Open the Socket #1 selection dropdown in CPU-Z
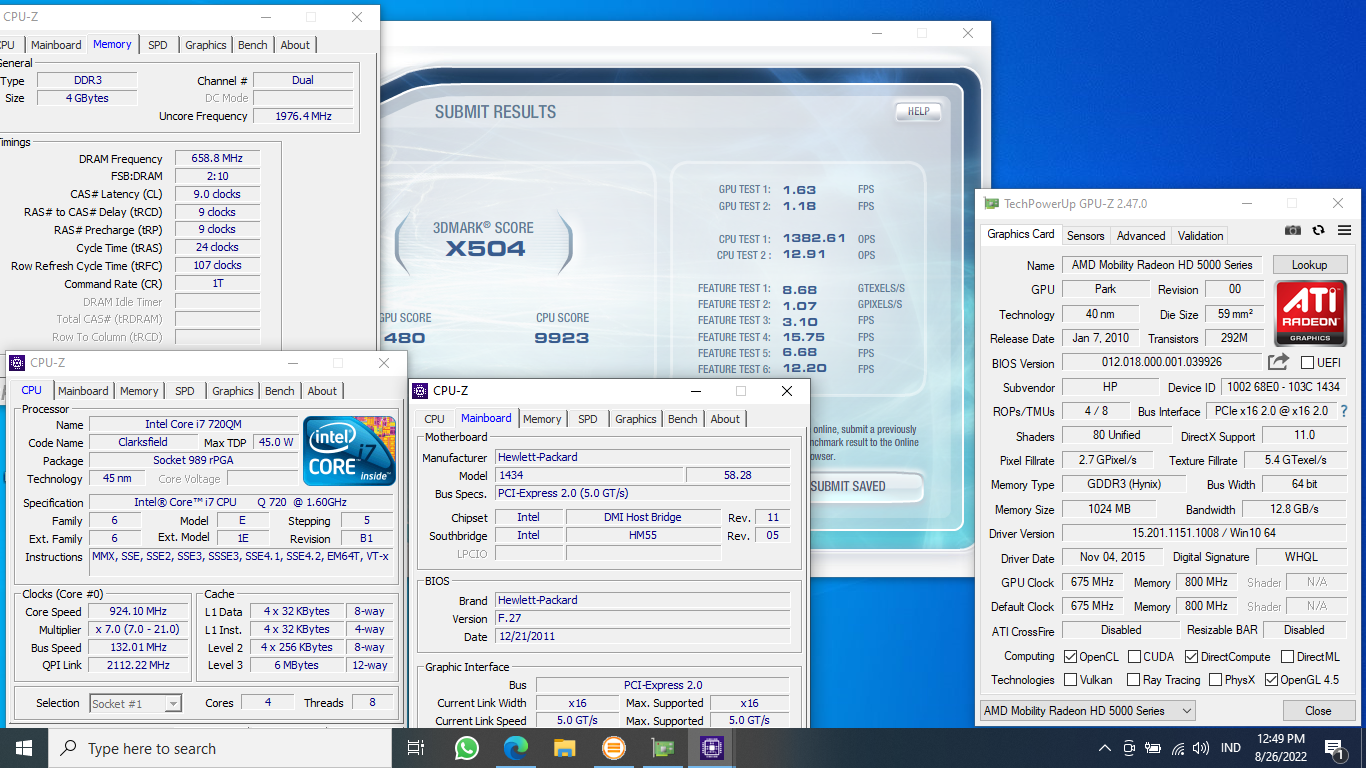 tap(135, 704)
